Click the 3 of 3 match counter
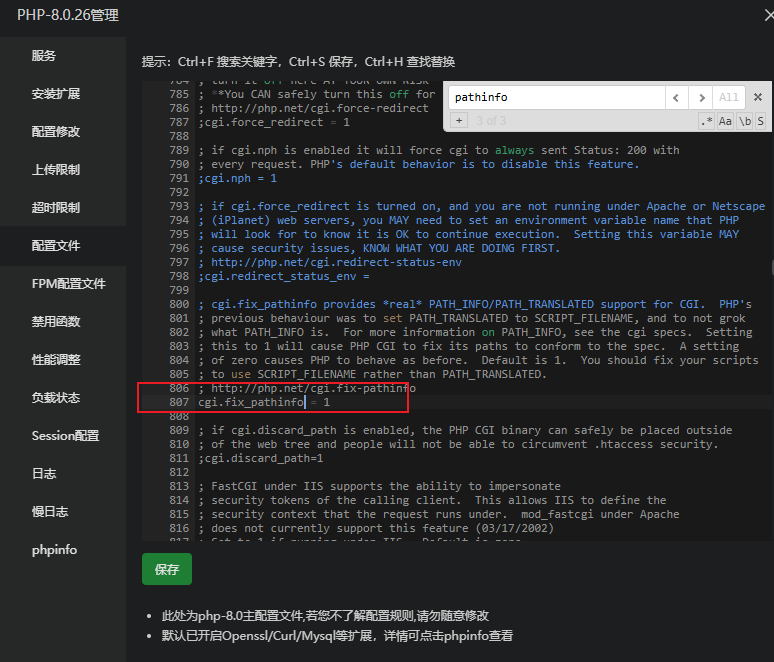774x662 pixels. coord(491,121)
